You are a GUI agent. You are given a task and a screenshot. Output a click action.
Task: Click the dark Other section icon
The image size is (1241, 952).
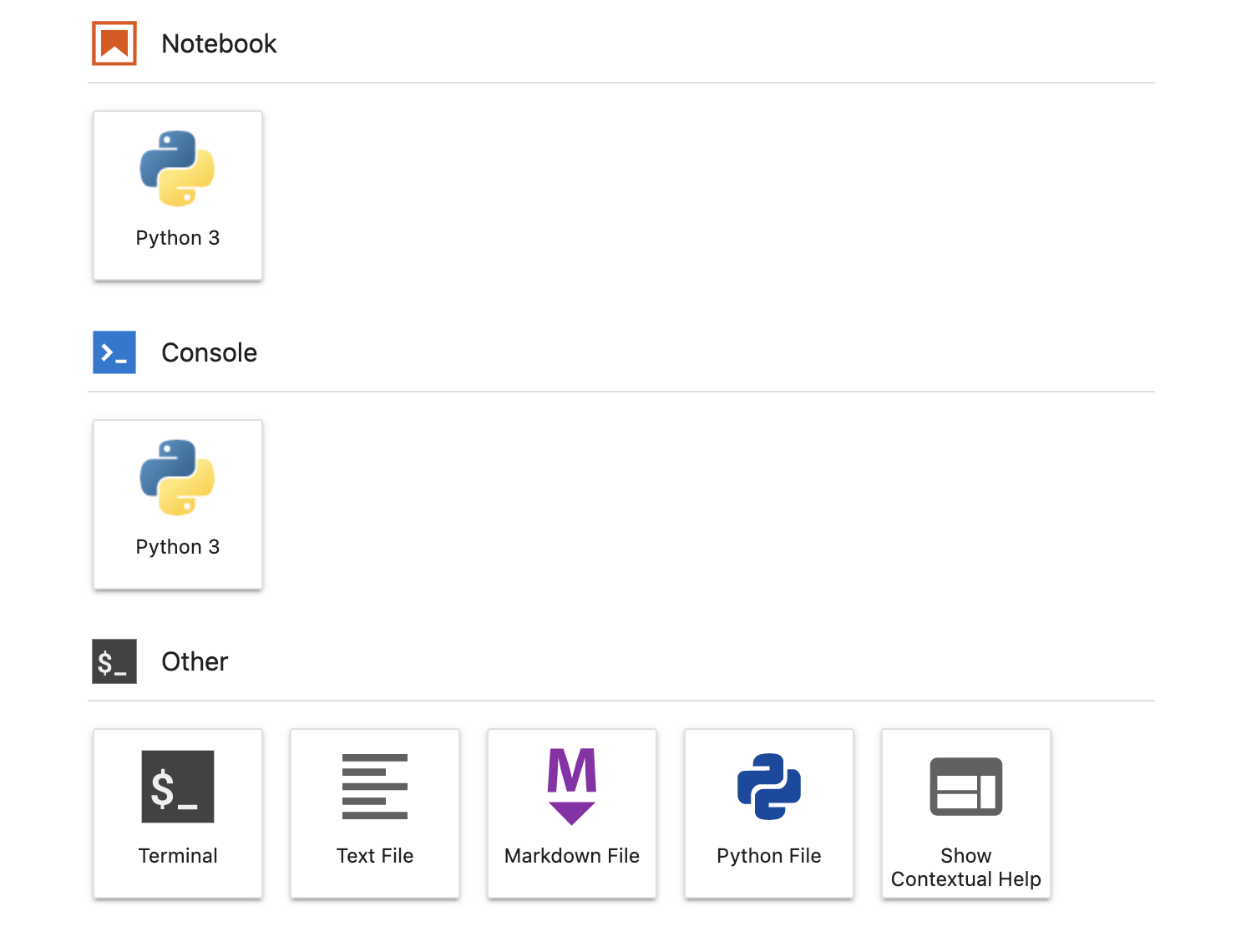click(x=114, y=661)
